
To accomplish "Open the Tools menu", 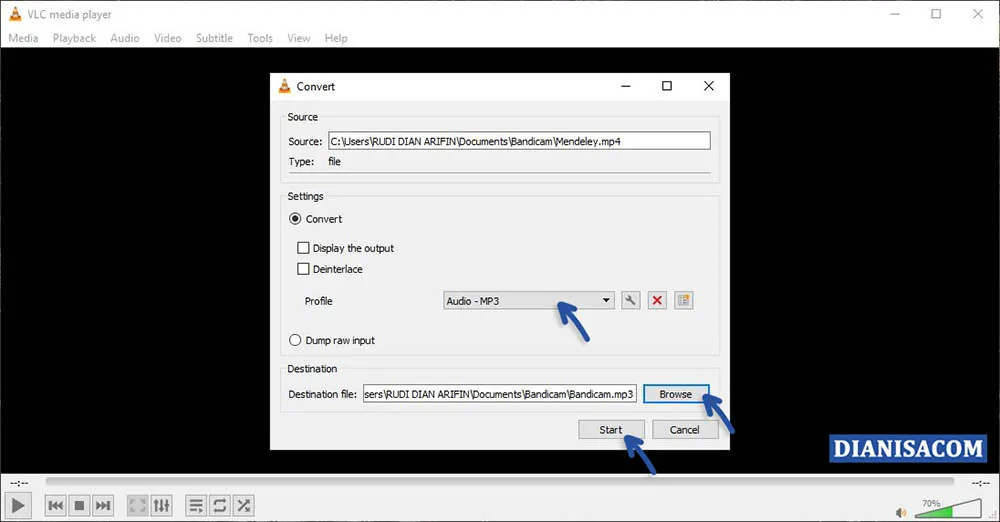I will 260,38.
